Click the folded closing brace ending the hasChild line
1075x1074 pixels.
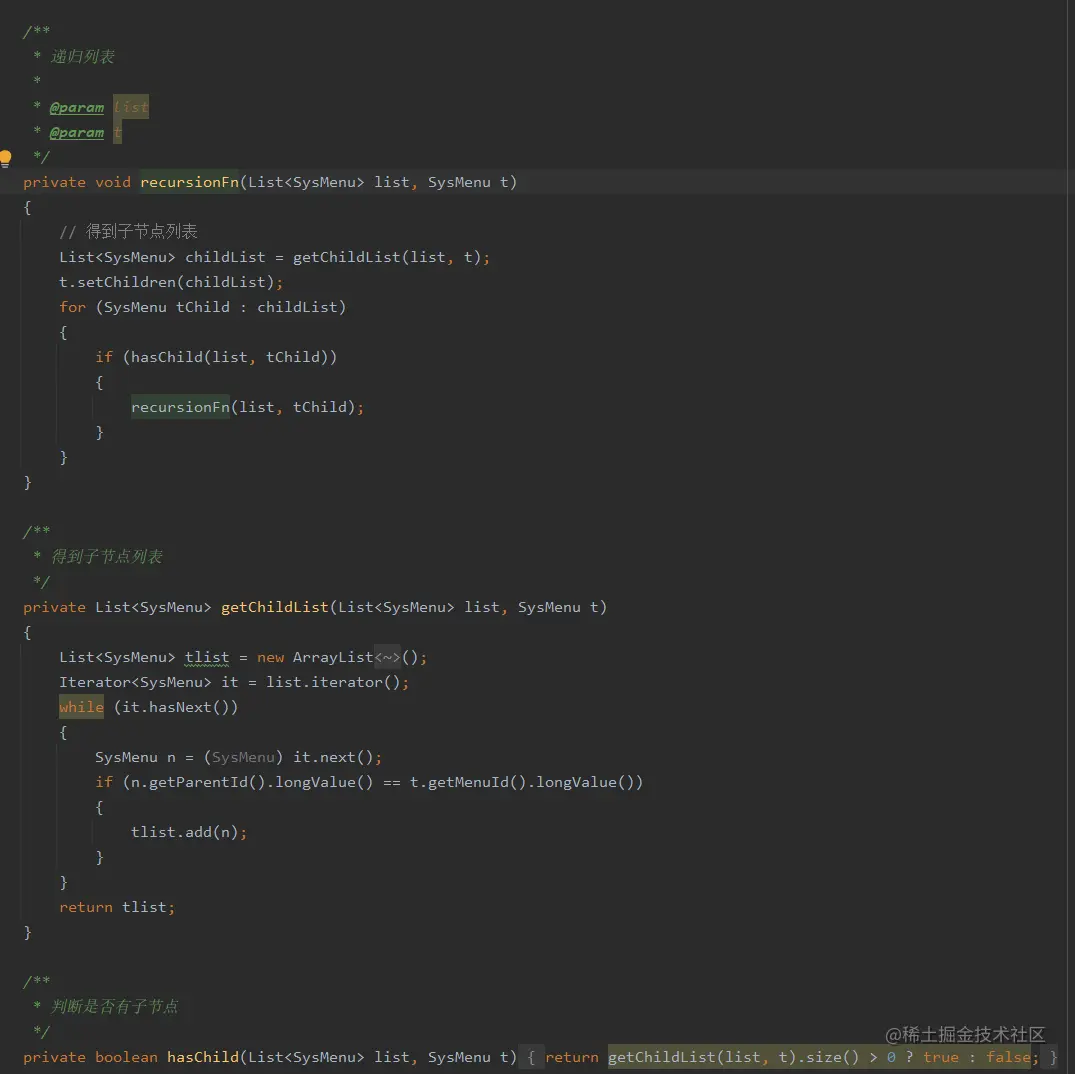(1053, 1057)
